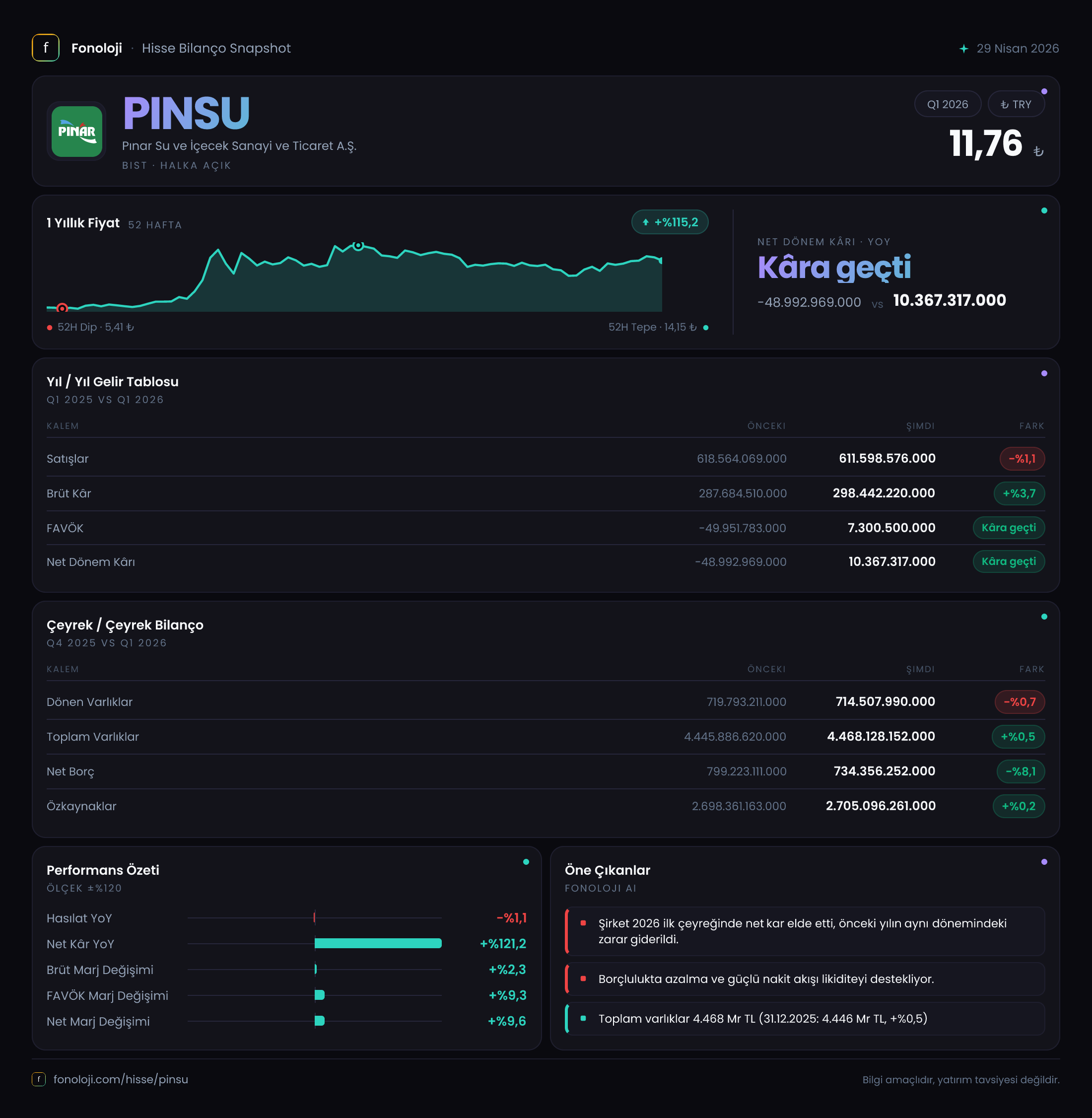Click the Net Kâr YoY value +%121,2
This screenshot has height=1118, width=1092.
click(503, 944)
